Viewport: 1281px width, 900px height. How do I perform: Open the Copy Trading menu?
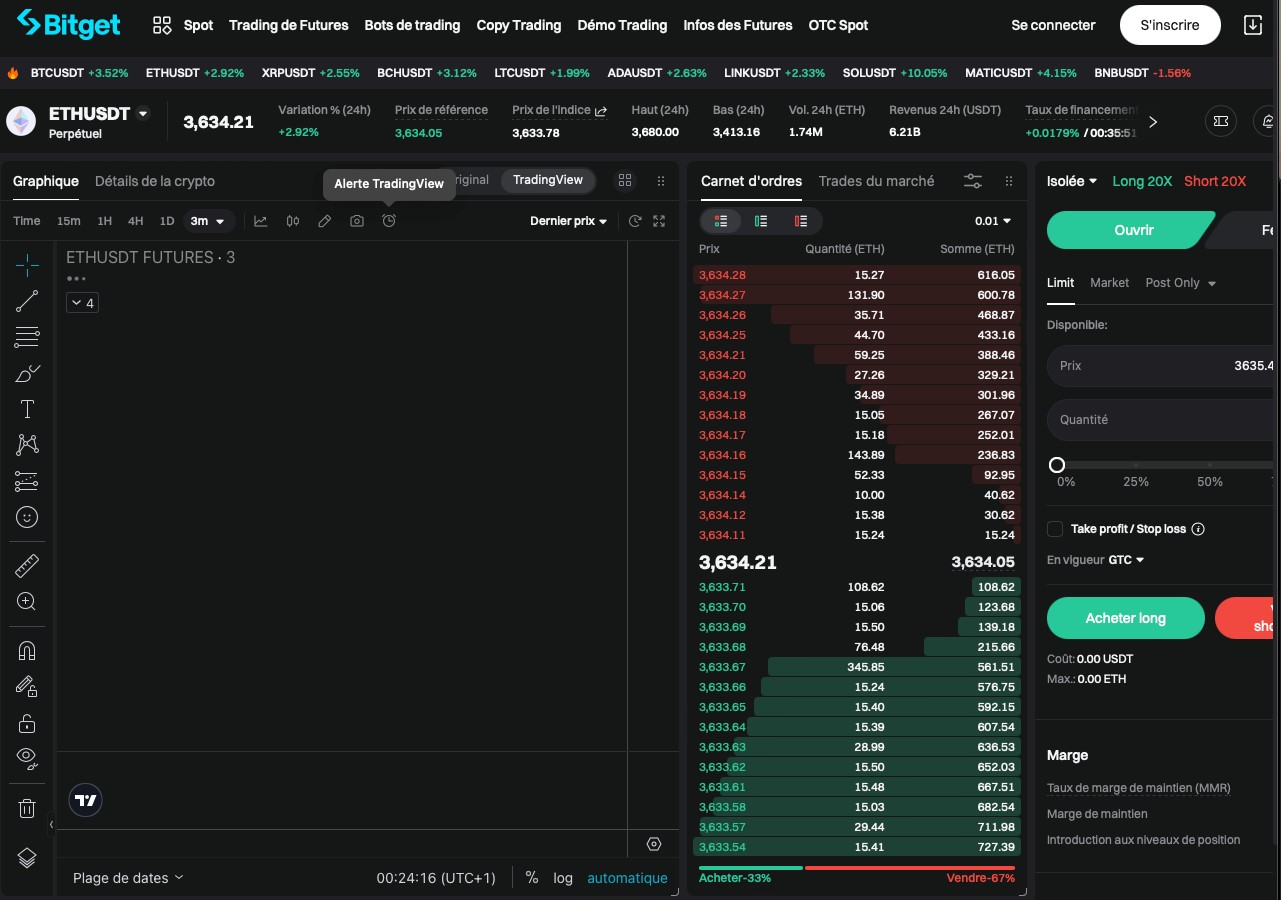(519, 25)
